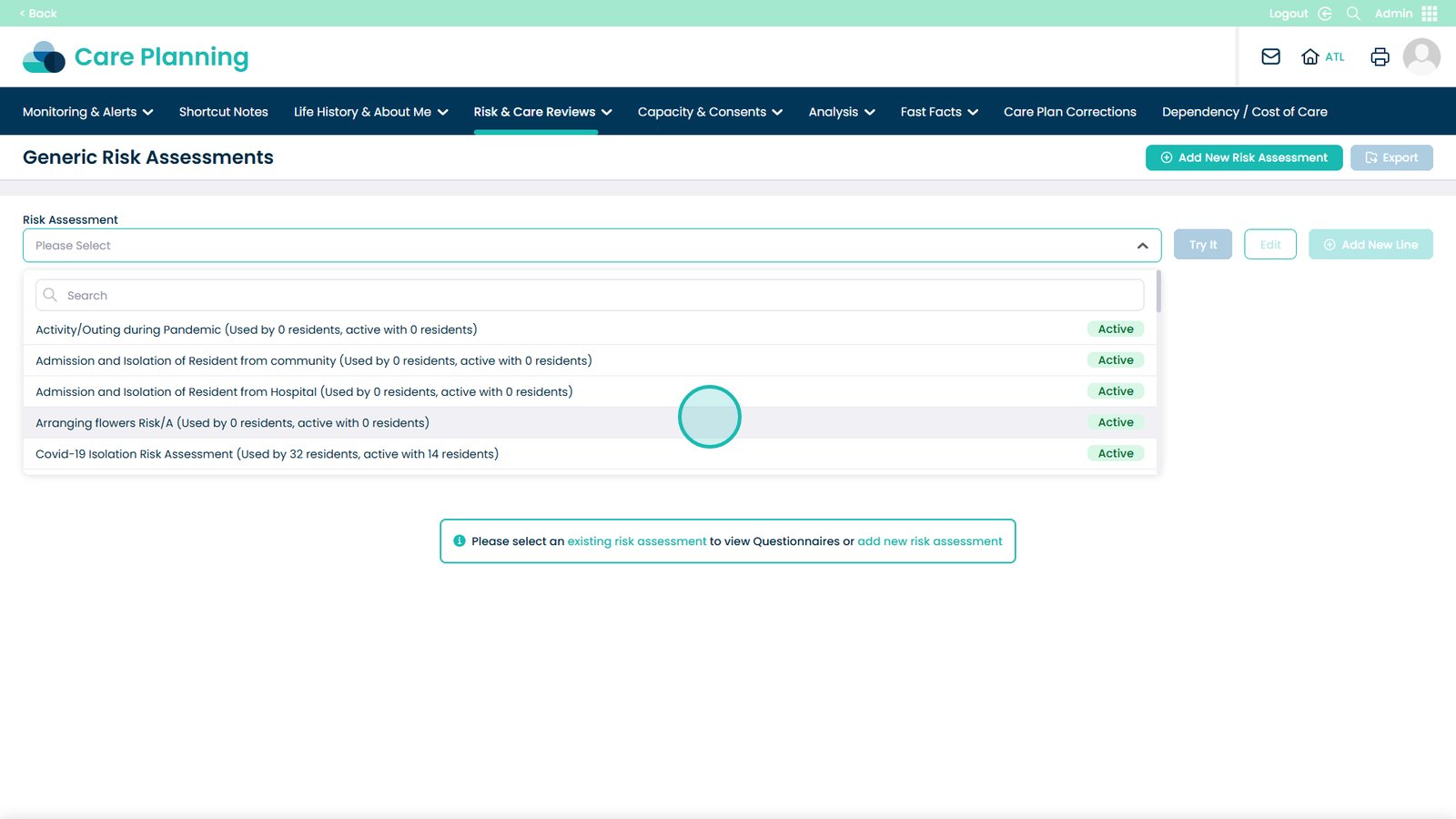Click the printer icon
The width and height of the screenshot is (1456, 819).
pos(1380,56)
